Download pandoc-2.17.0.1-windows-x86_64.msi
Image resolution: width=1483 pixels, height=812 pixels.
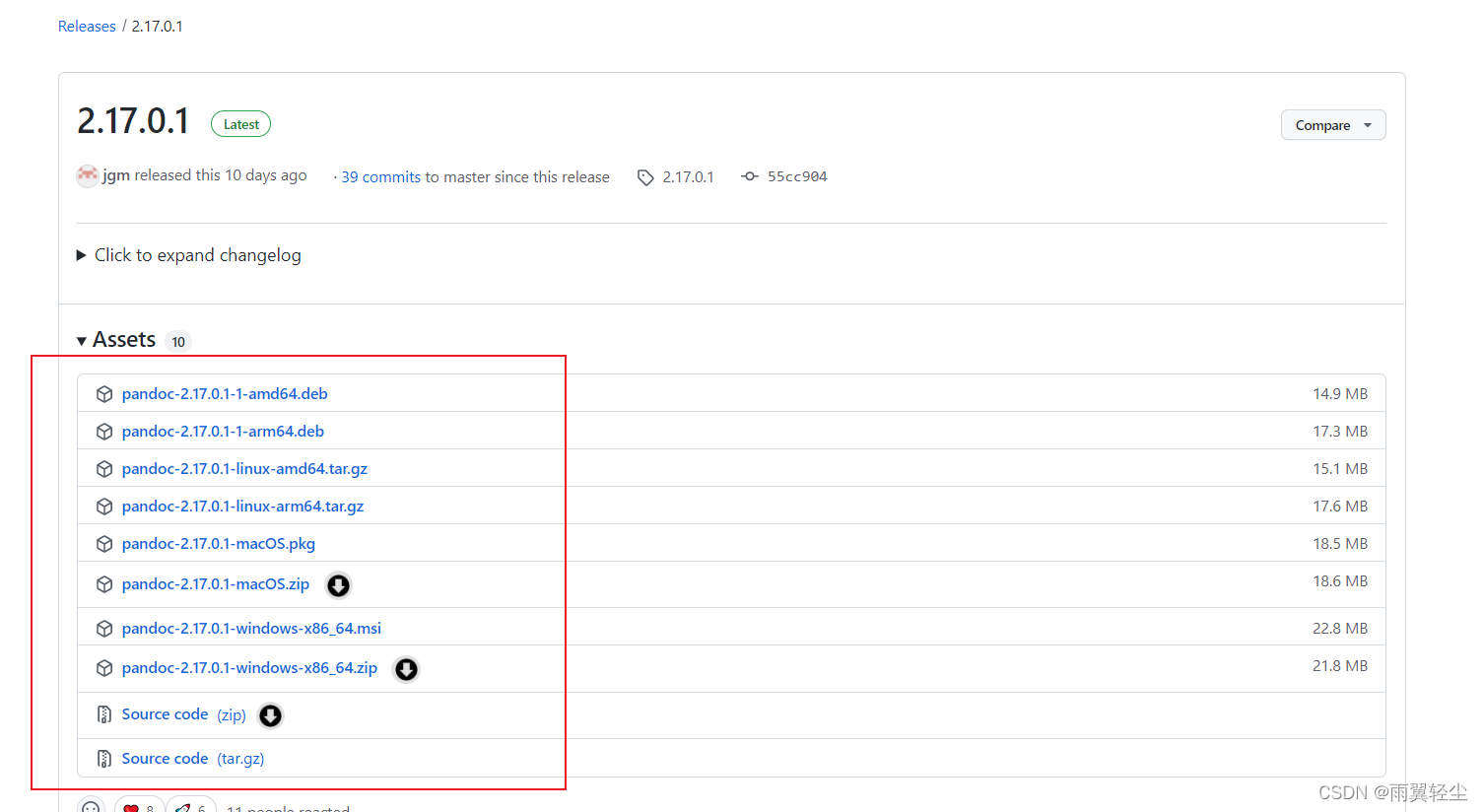click(x=251, y=629)
